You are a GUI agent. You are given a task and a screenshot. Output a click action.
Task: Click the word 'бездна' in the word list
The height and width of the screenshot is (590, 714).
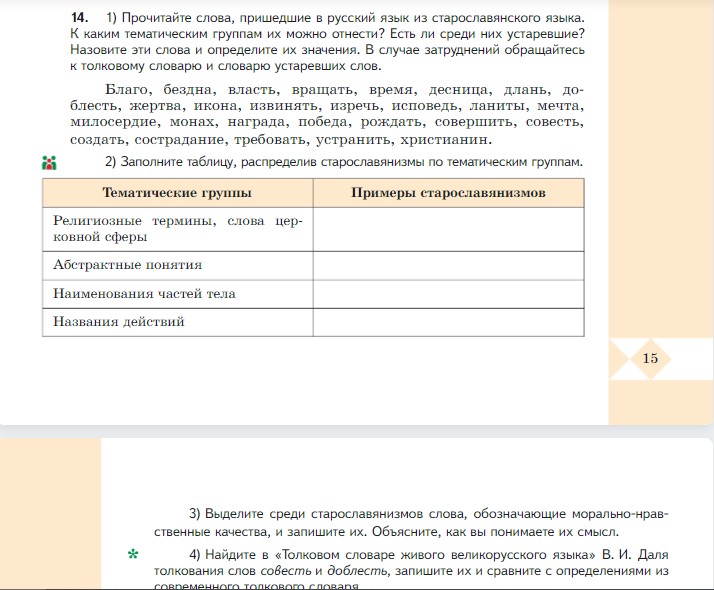coord(187,90)
